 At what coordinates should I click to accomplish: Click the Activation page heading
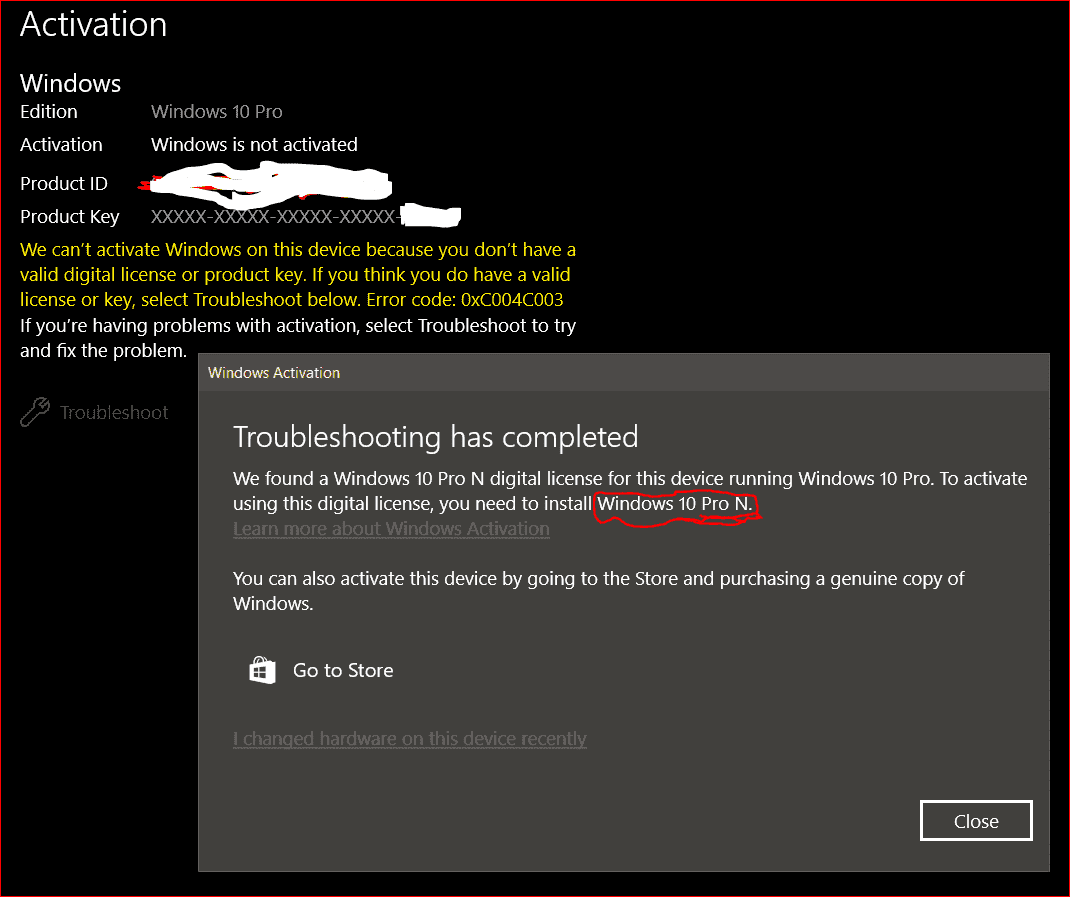click(x=93, y=25)
